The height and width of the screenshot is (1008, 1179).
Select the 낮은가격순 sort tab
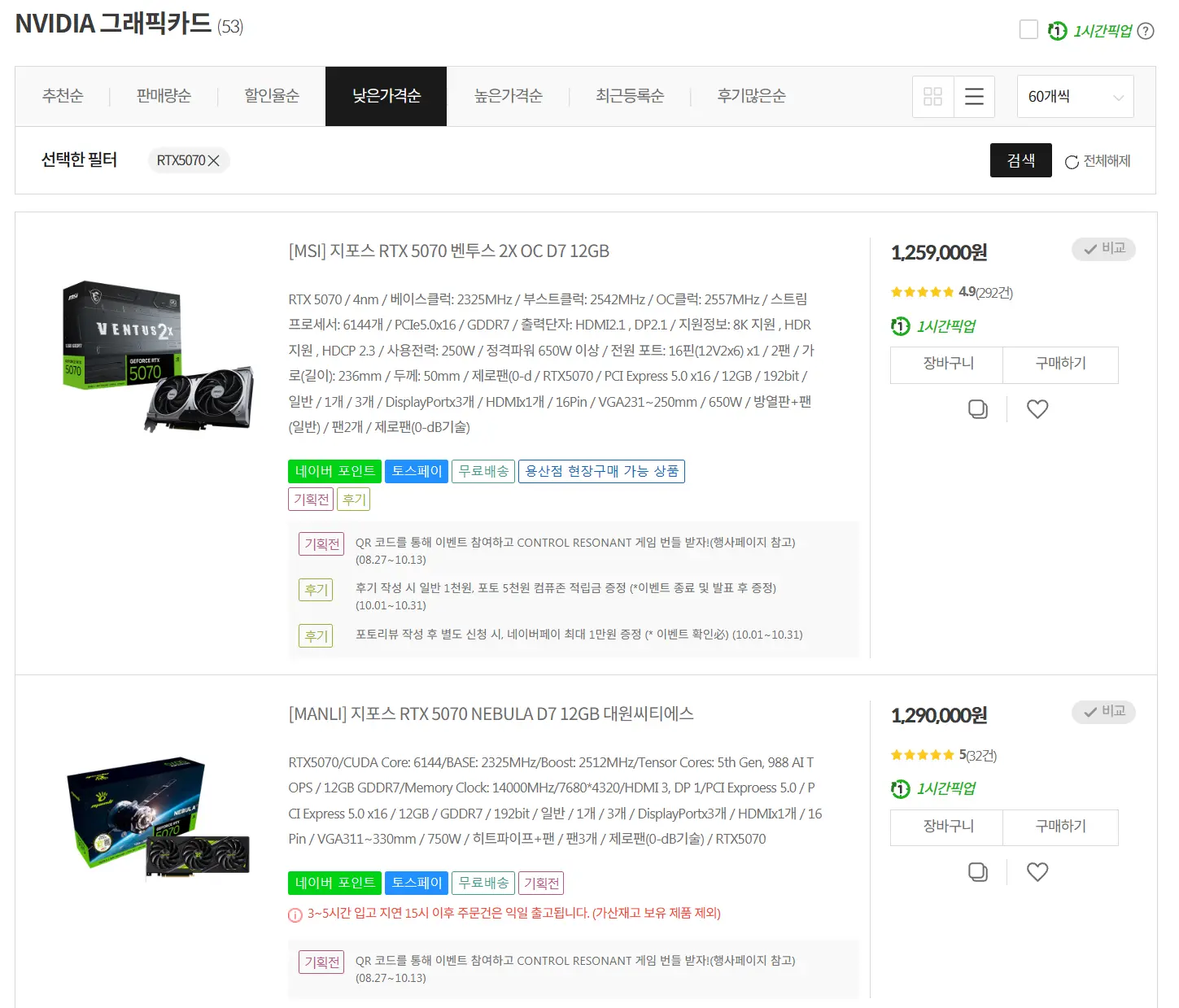tap(386, 96)
